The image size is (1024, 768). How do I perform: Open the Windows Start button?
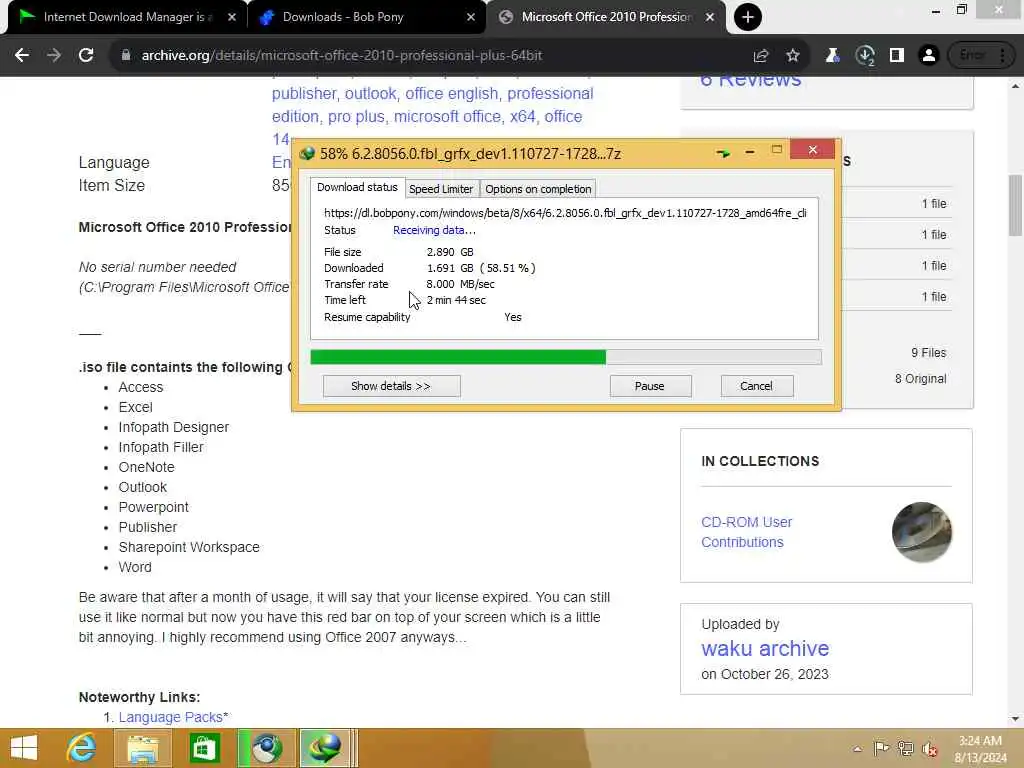coord(24,748)
